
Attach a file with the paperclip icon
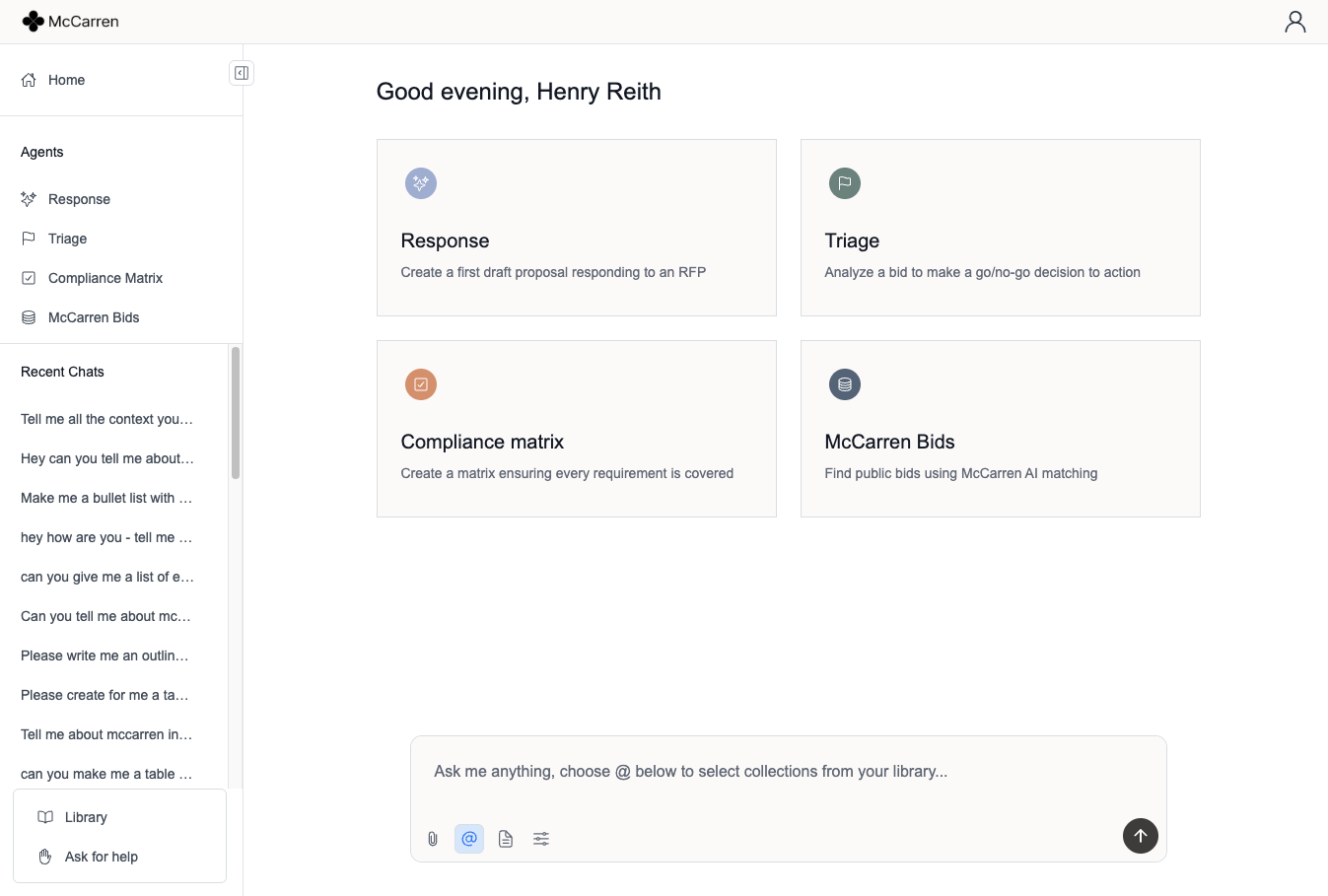point(433,839)
